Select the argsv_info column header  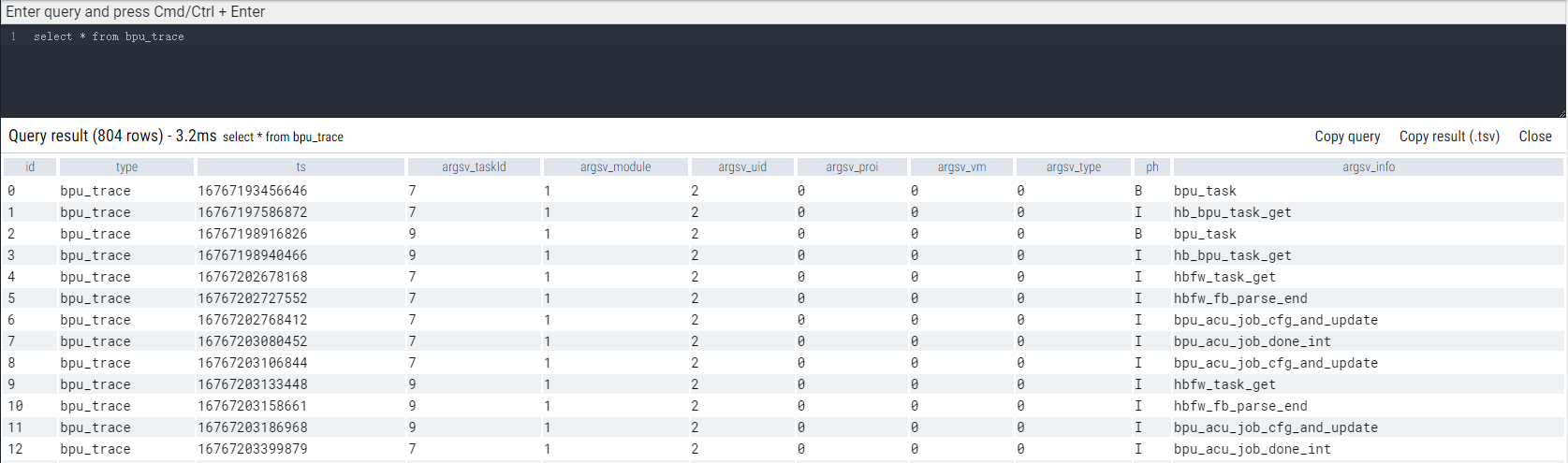1368,167
